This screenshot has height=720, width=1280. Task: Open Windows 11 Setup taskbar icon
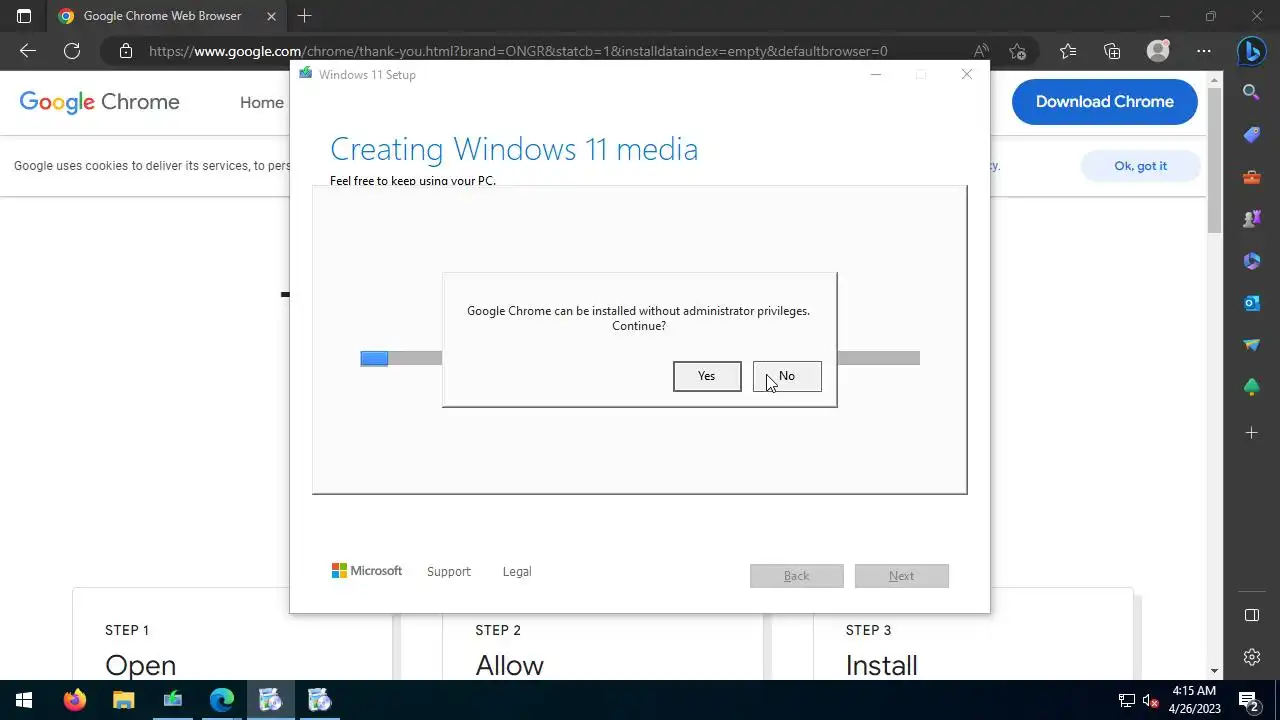tap(172, 700)
